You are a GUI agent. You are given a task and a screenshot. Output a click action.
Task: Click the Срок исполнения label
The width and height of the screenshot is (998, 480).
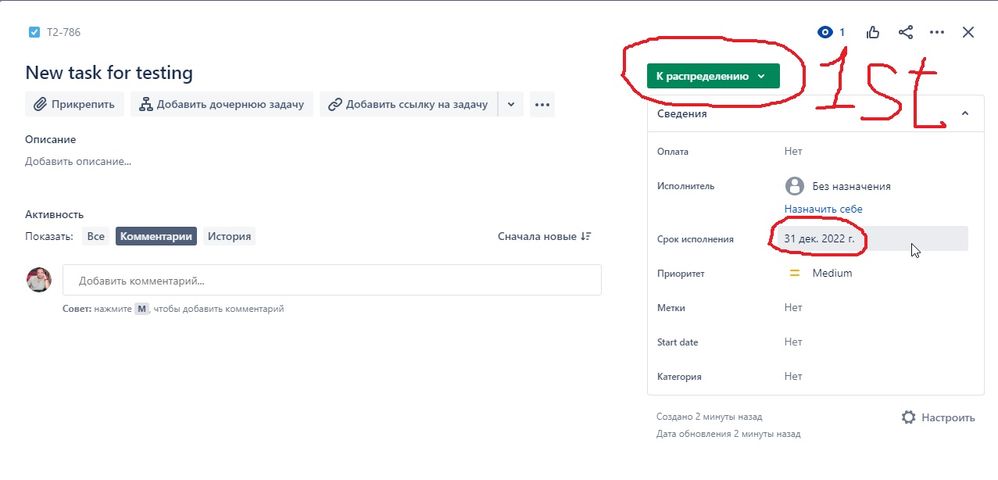695,239
